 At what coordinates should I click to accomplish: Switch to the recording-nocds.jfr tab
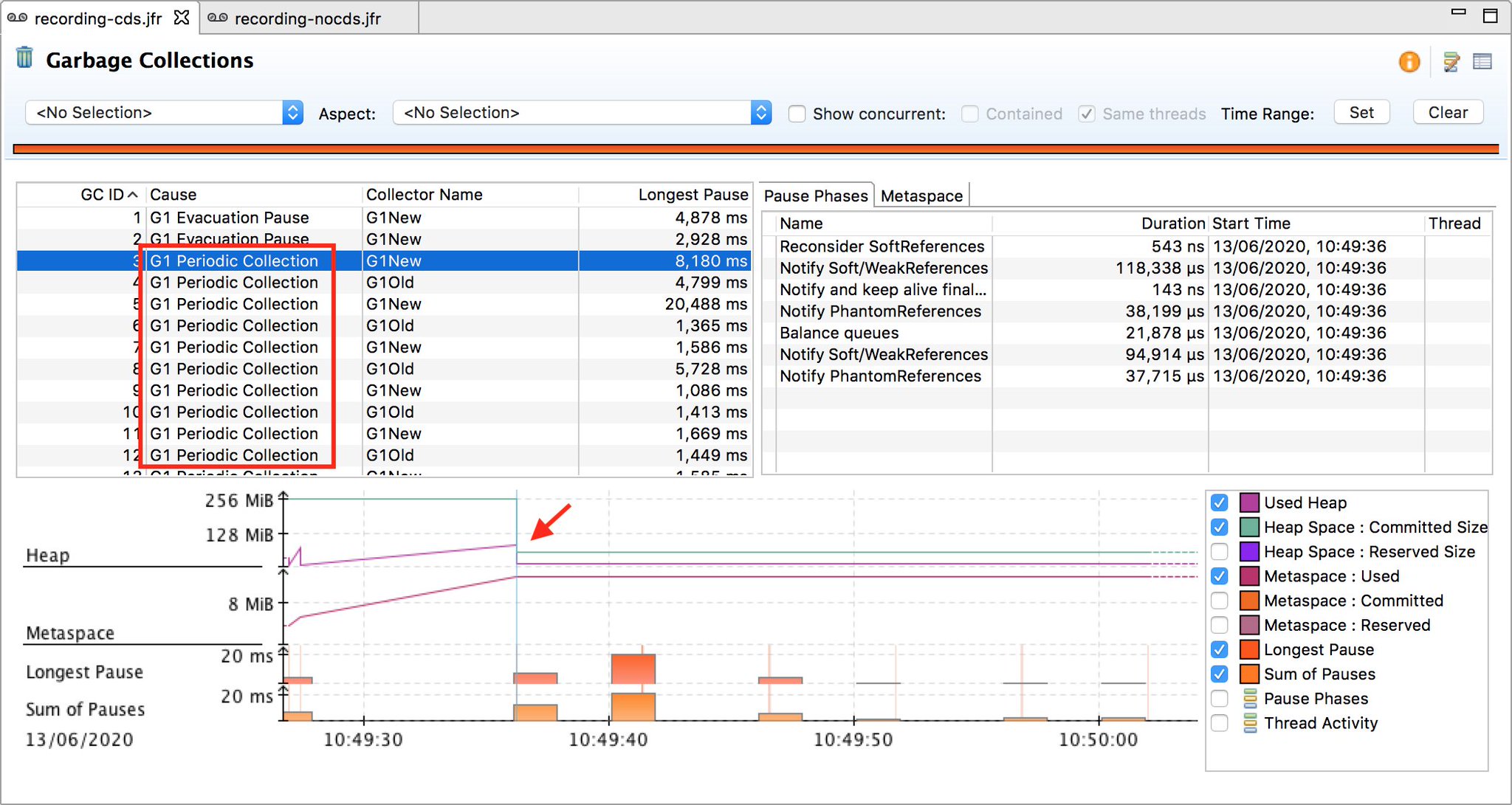306,18
